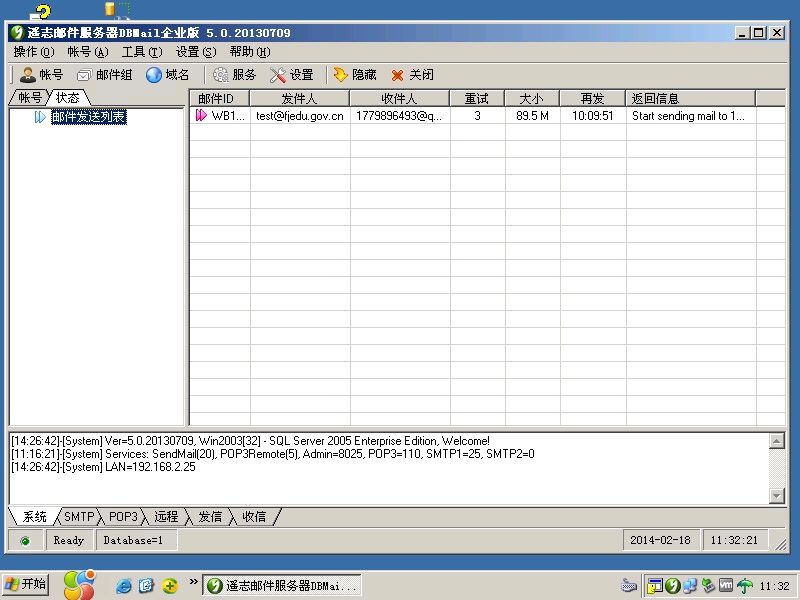This screenshot has width=800, height=600.
Task: Open the 开始 Start menu
Action: [26, 584]
